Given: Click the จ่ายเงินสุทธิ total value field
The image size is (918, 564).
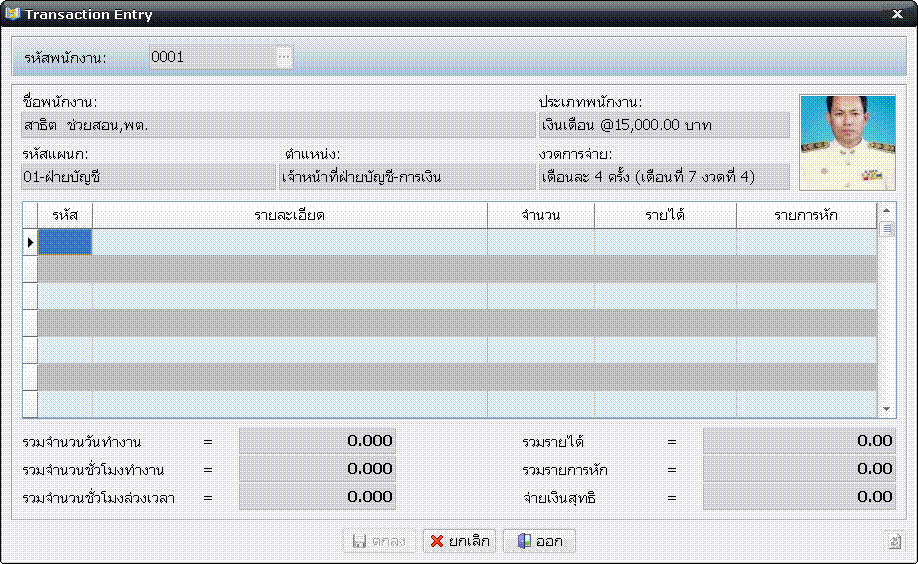Looking at the screenshot, I should pos(799,497).
